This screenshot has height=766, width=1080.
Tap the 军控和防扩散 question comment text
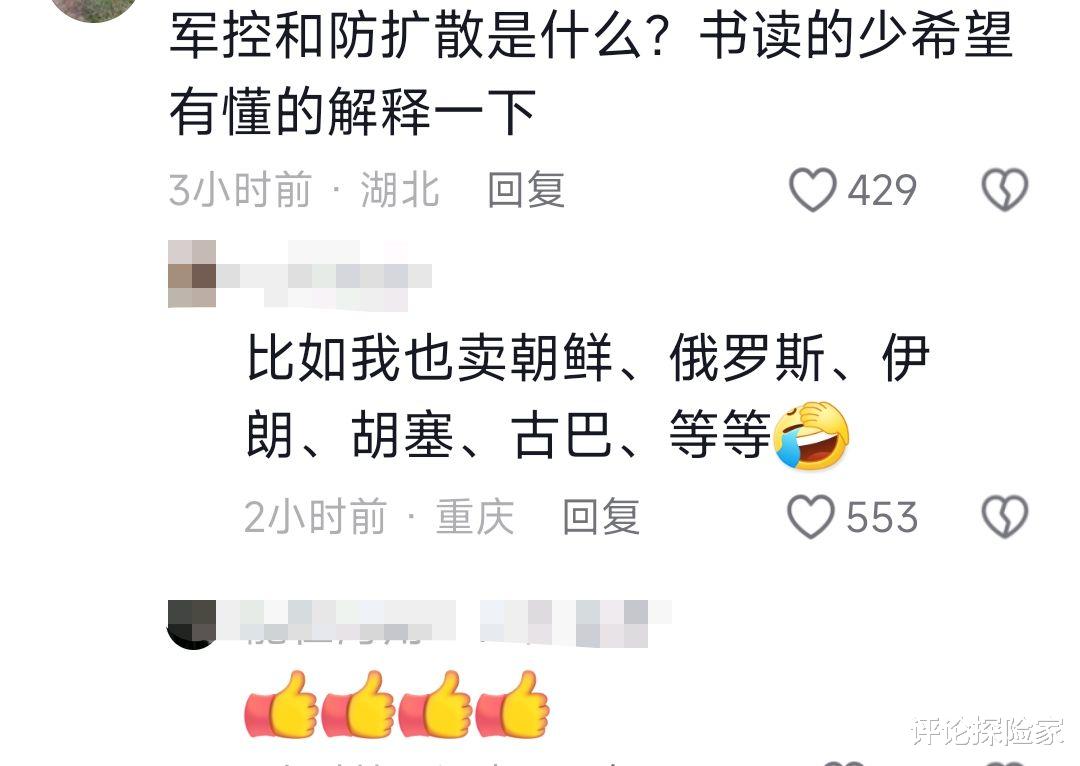click(x=591, y=74)
